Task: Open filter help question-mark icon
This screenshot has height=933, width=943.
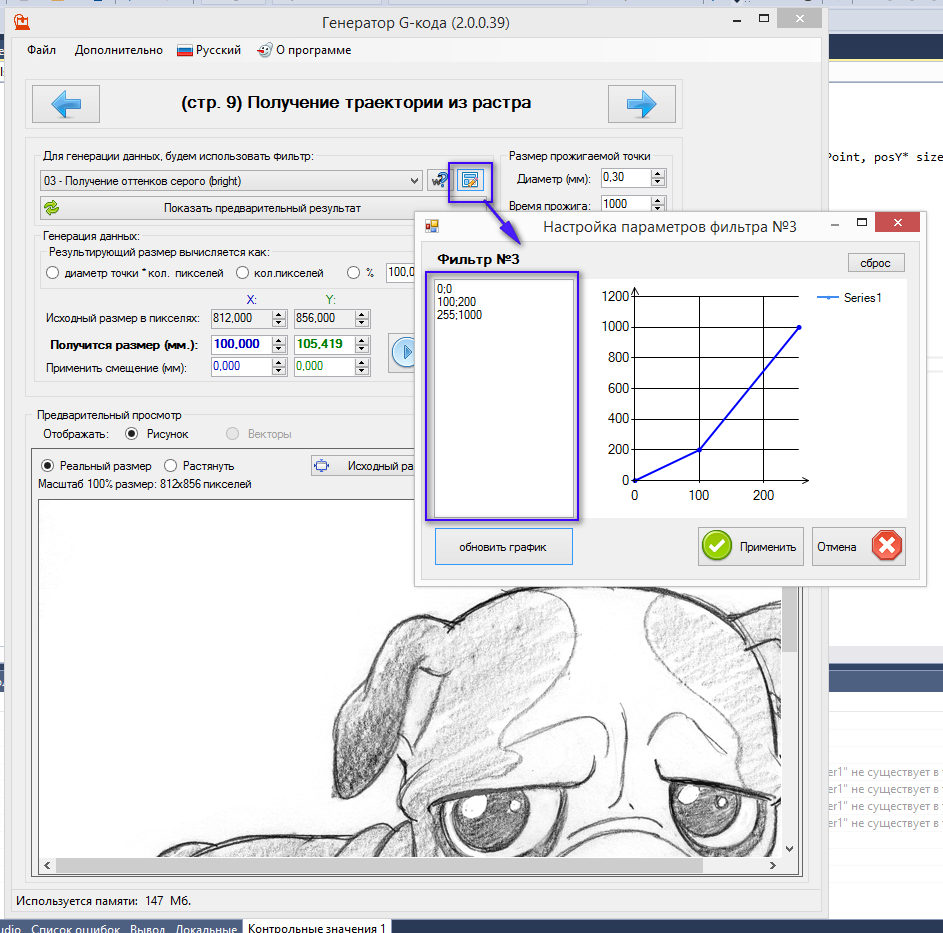Action: 440,180
